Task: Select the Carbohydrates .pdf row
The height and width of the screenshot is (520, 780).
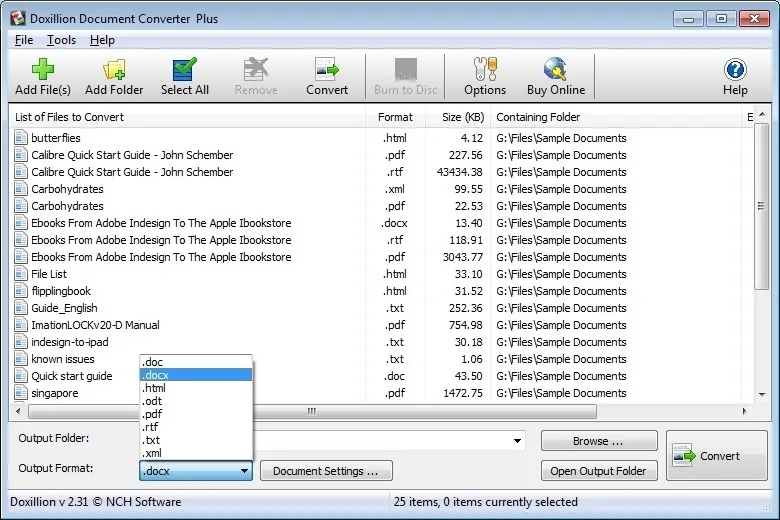Action: (x=381, y=206)
